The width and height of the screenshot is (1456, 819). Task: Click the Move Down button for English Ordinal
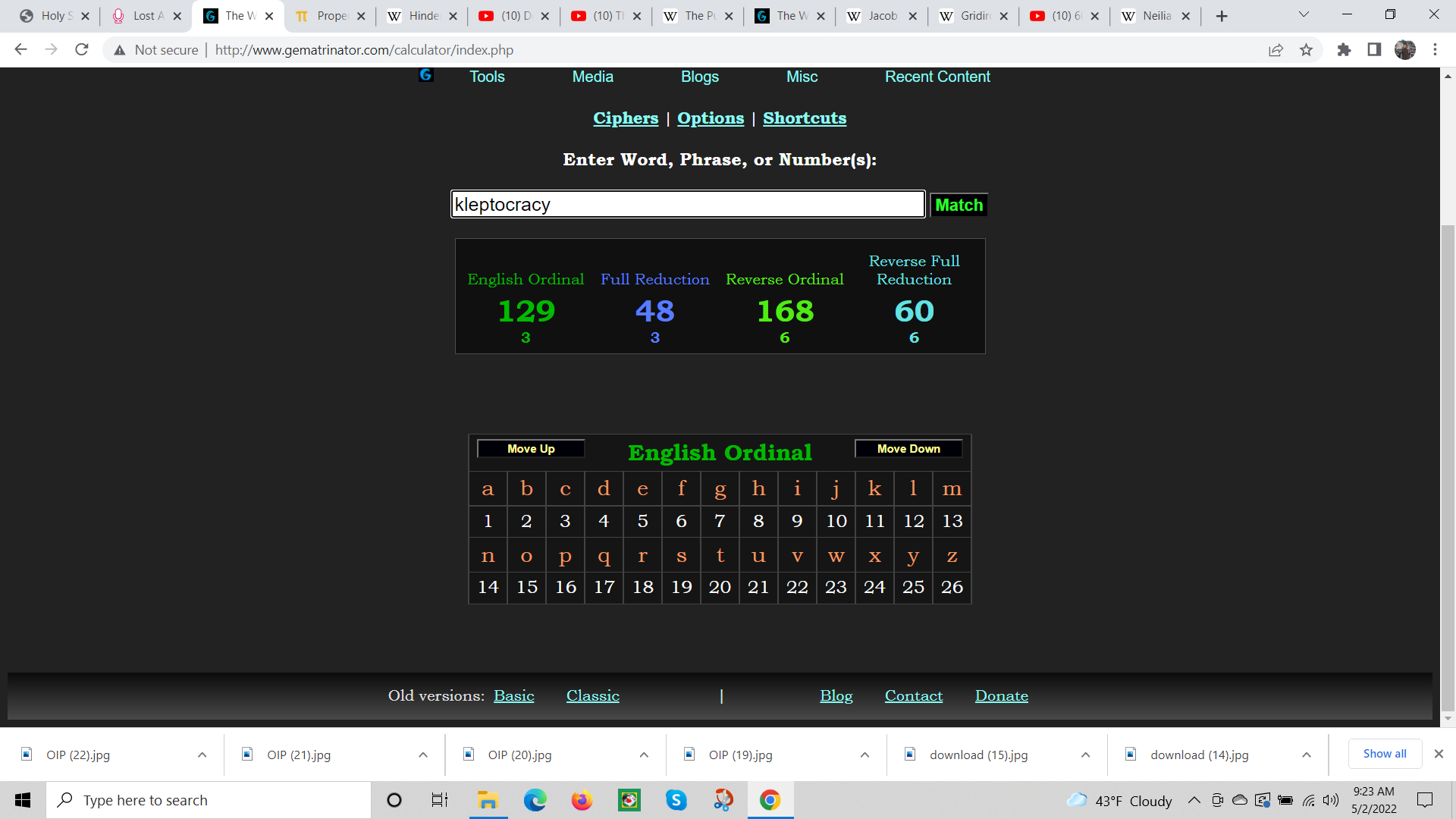(908, 449)
